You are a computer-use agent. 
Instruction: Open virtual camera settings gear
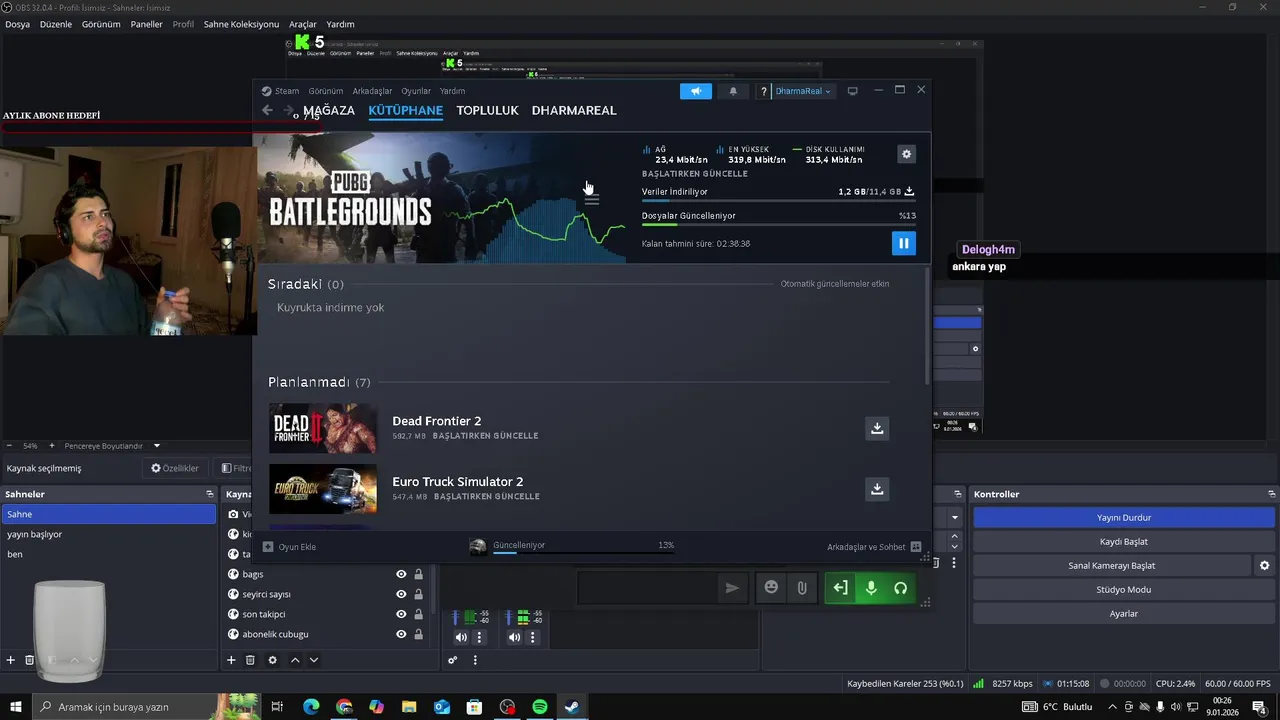pos(1264,566)
